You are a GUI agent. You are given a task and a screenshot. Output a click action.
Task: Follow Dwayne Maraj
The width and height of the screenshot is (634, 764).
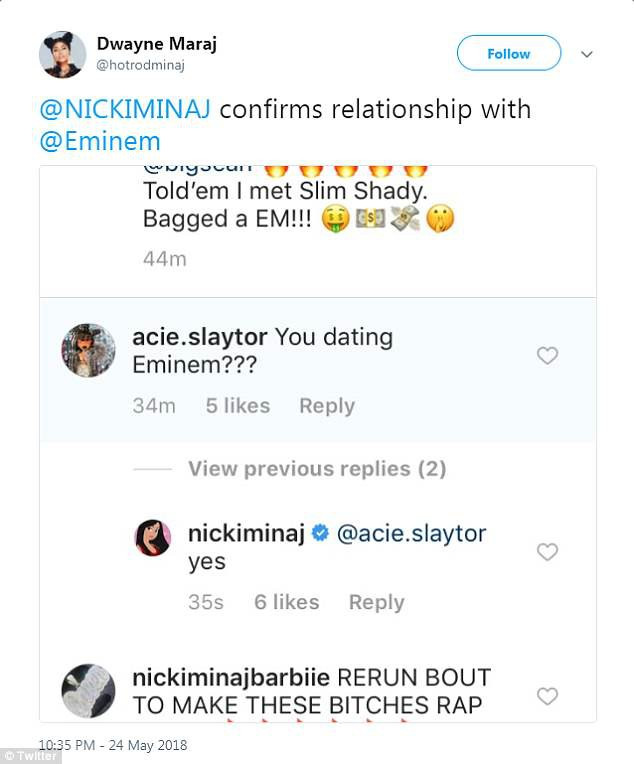coord(508,54)
